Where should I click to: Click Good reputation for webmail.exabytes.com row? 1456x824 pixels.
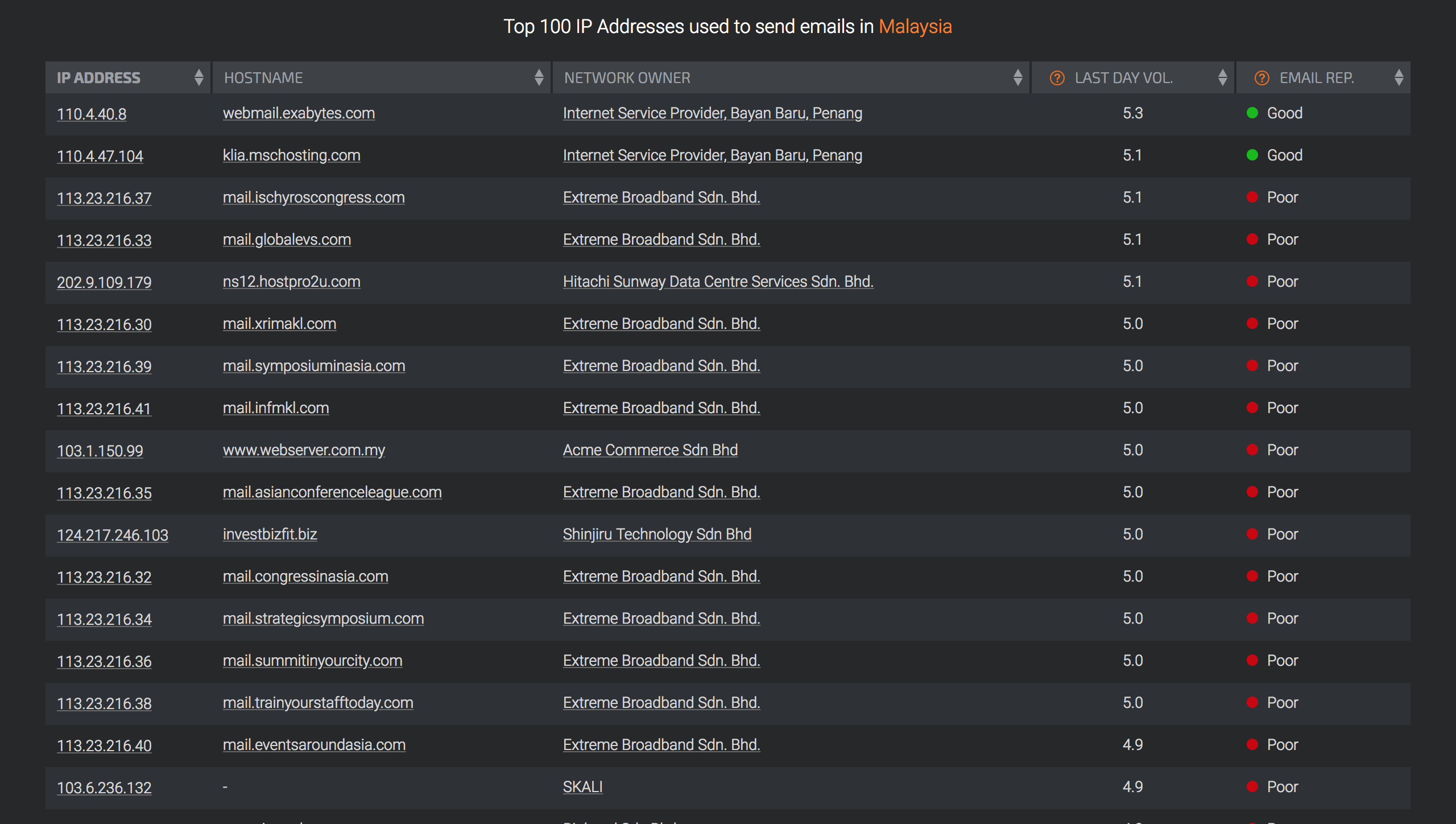tap(1285, 113)
